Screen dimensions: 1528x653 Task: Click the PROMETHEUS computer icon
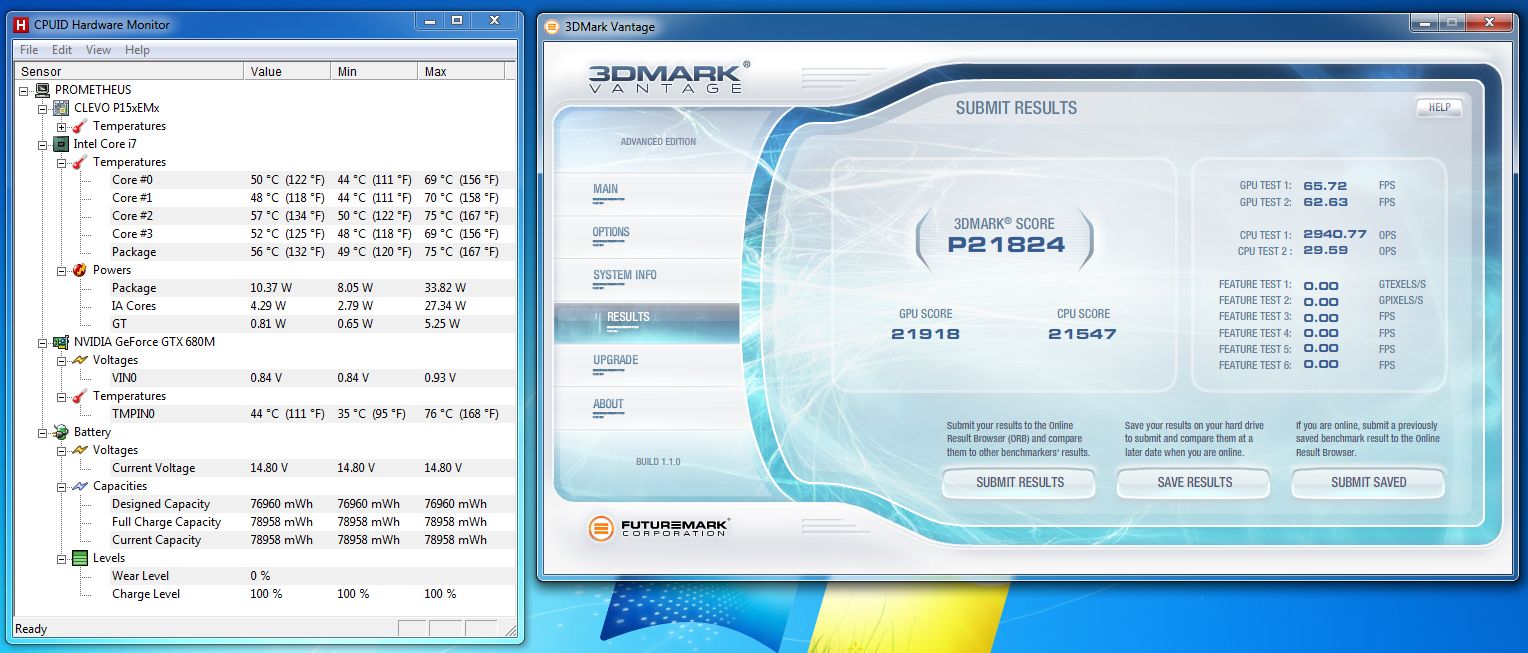click(x=43, y=90)
